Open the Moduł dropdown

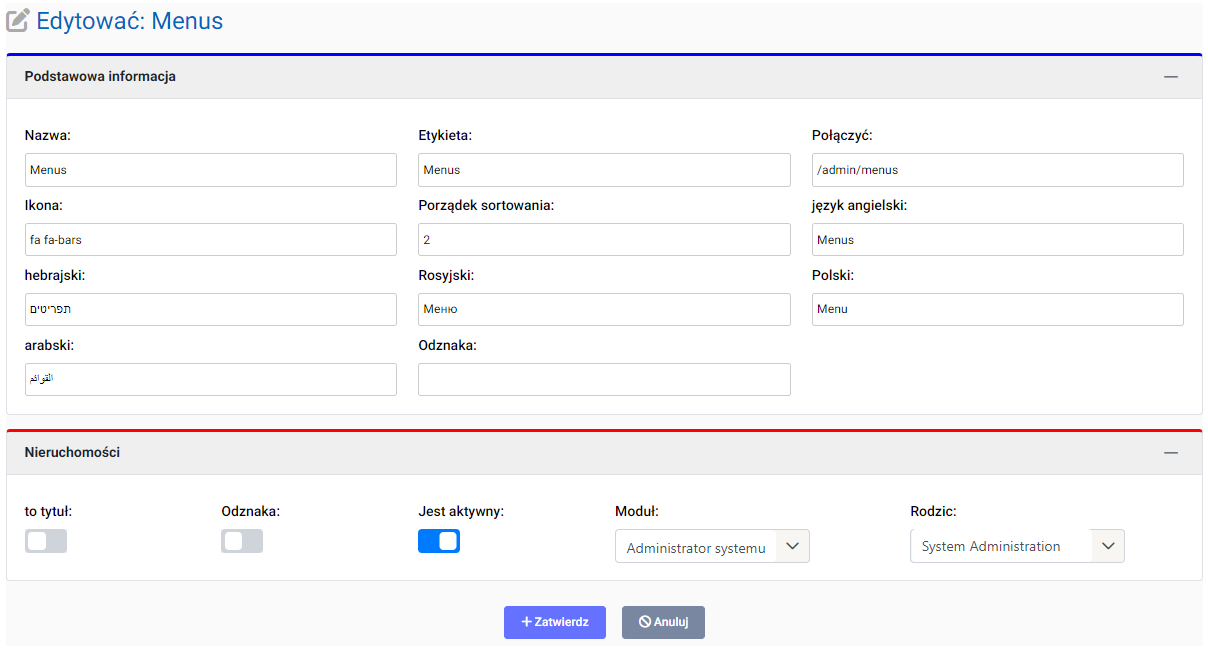[711, 547]
